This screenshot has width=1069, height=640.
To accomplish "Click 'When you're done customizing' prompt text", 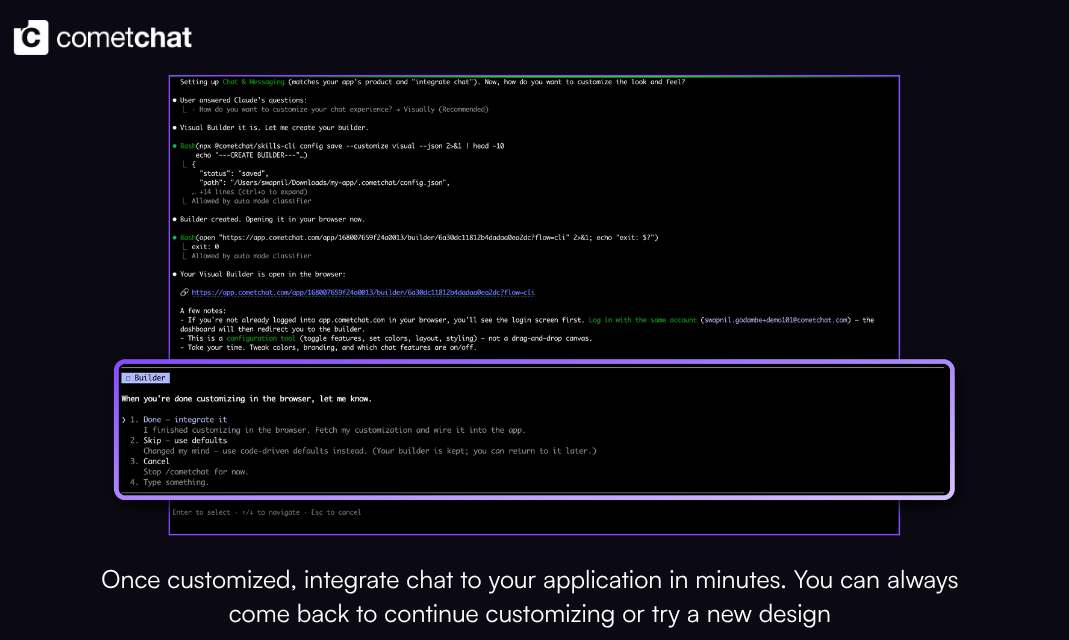I will click(247, 399).
